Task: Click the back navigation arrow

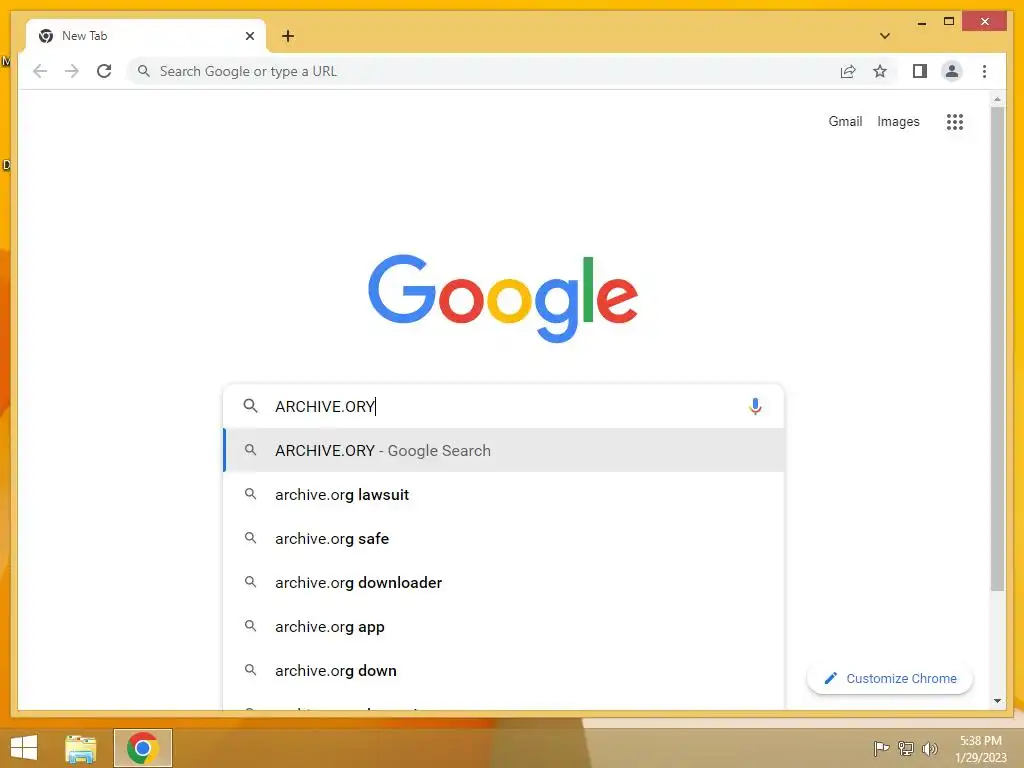Action: (40, 71)
